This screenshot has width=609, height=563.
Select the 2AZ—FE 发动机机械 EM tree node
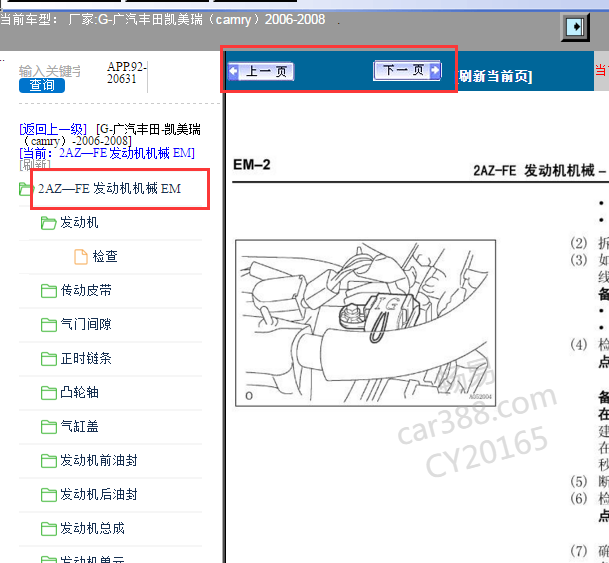coord(109,189)
